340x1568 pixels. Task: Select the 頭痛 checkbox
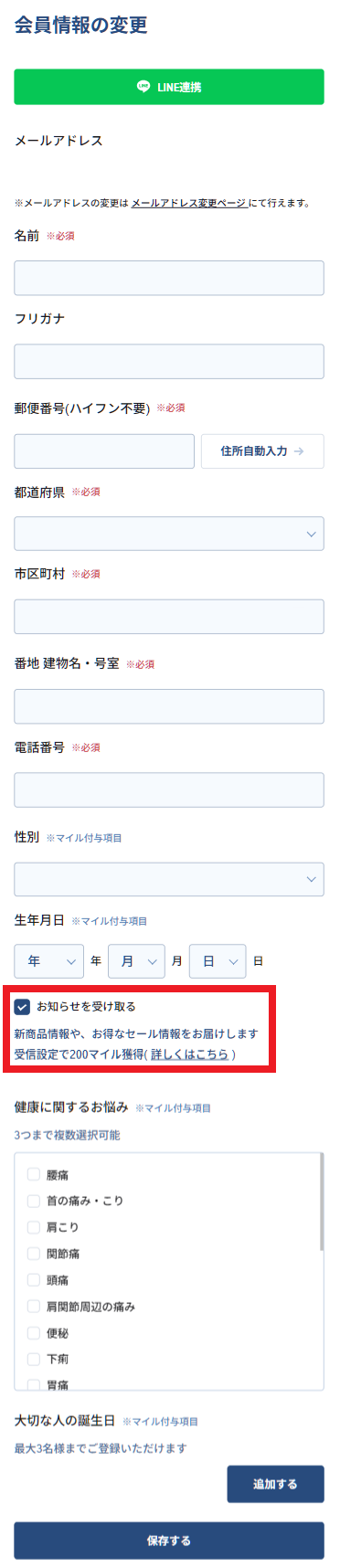pyautogui.click(x=34, y=1279)
